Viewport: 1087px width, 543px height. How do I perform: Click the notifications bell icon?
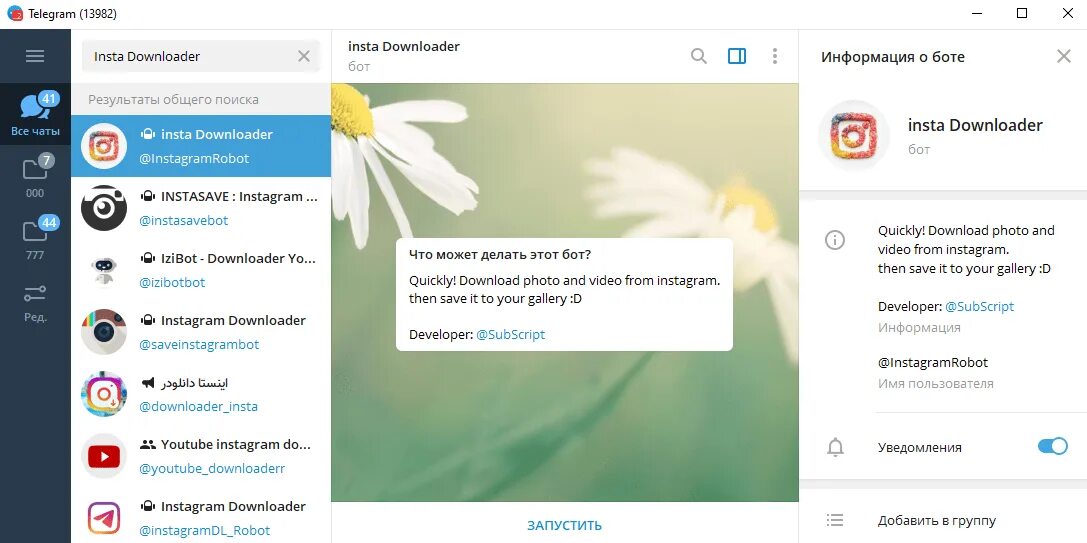pyautogui.click(x=835, y=448)
